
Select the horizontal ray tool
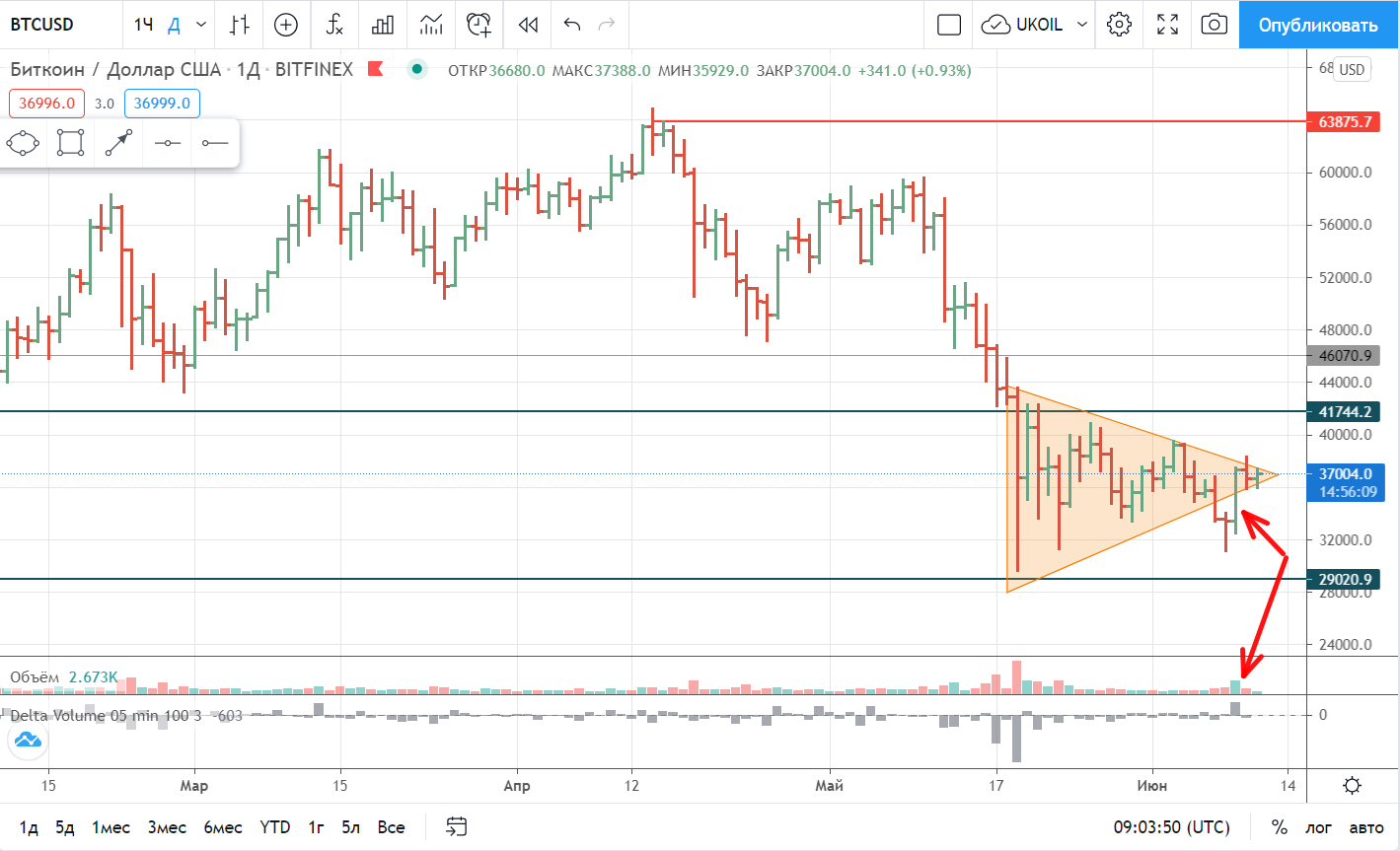point(214,143)
